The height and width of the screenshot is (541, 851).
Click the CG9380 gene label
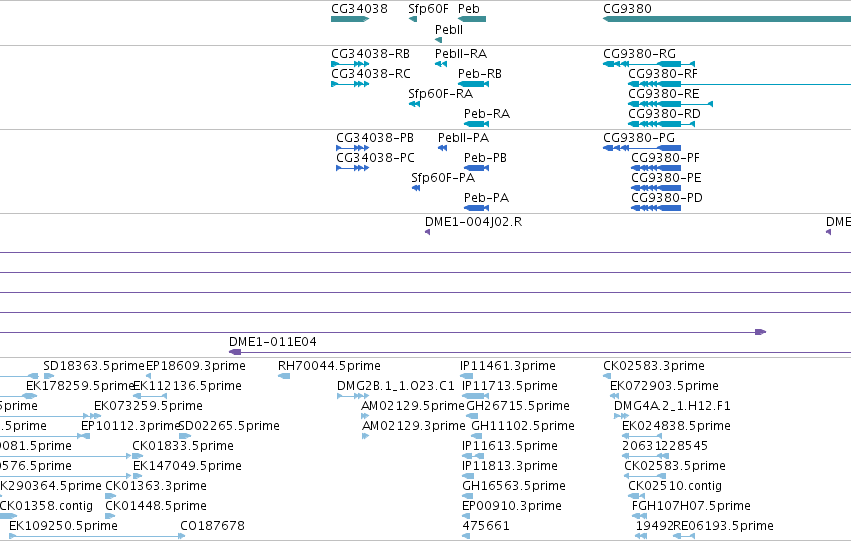[x=627, y=9]
